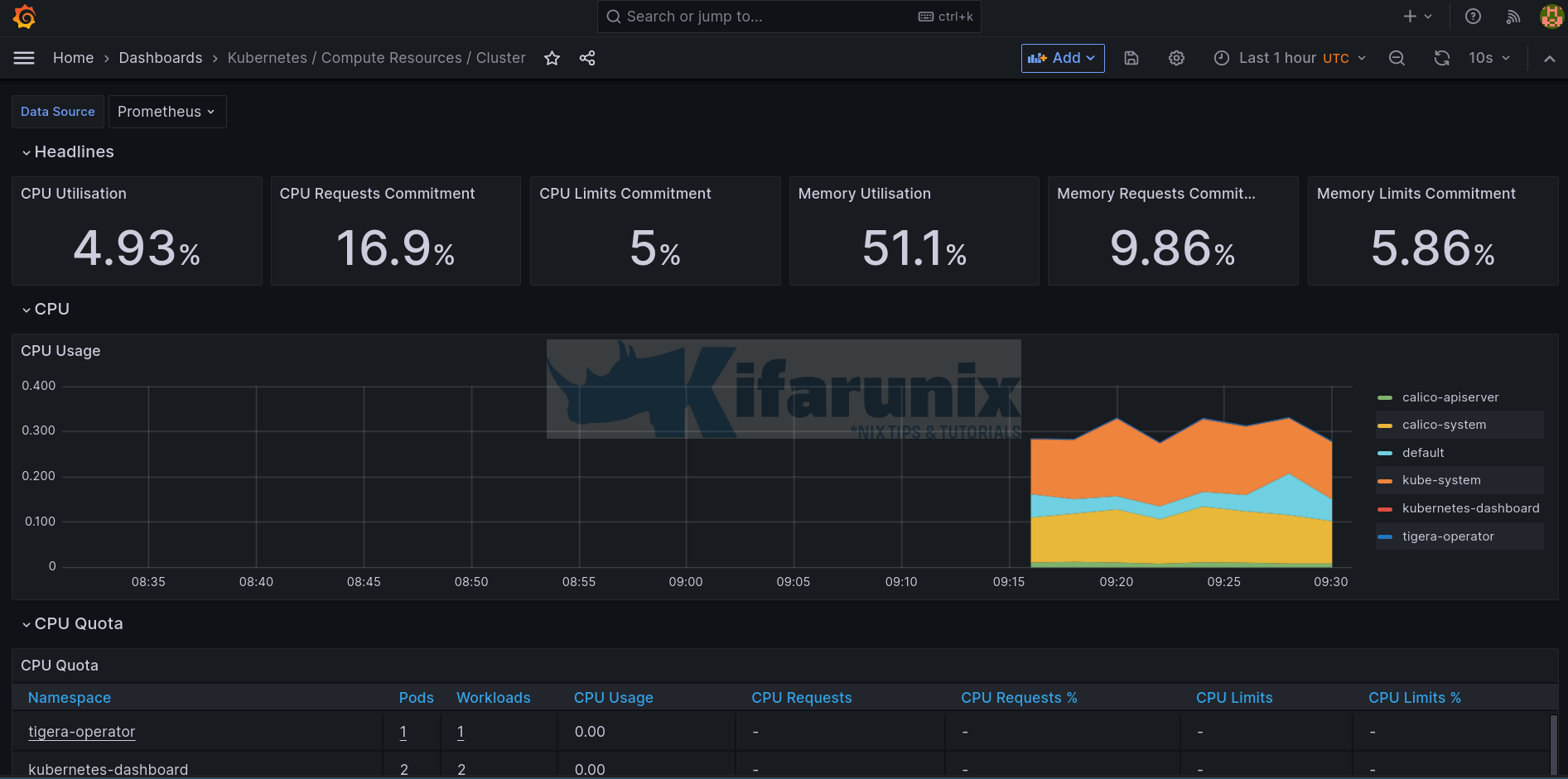Open dashboard settings via the gear icon
This screenshot has height=779, width=1568.
pyautogui.click(x=1176, y=58)
